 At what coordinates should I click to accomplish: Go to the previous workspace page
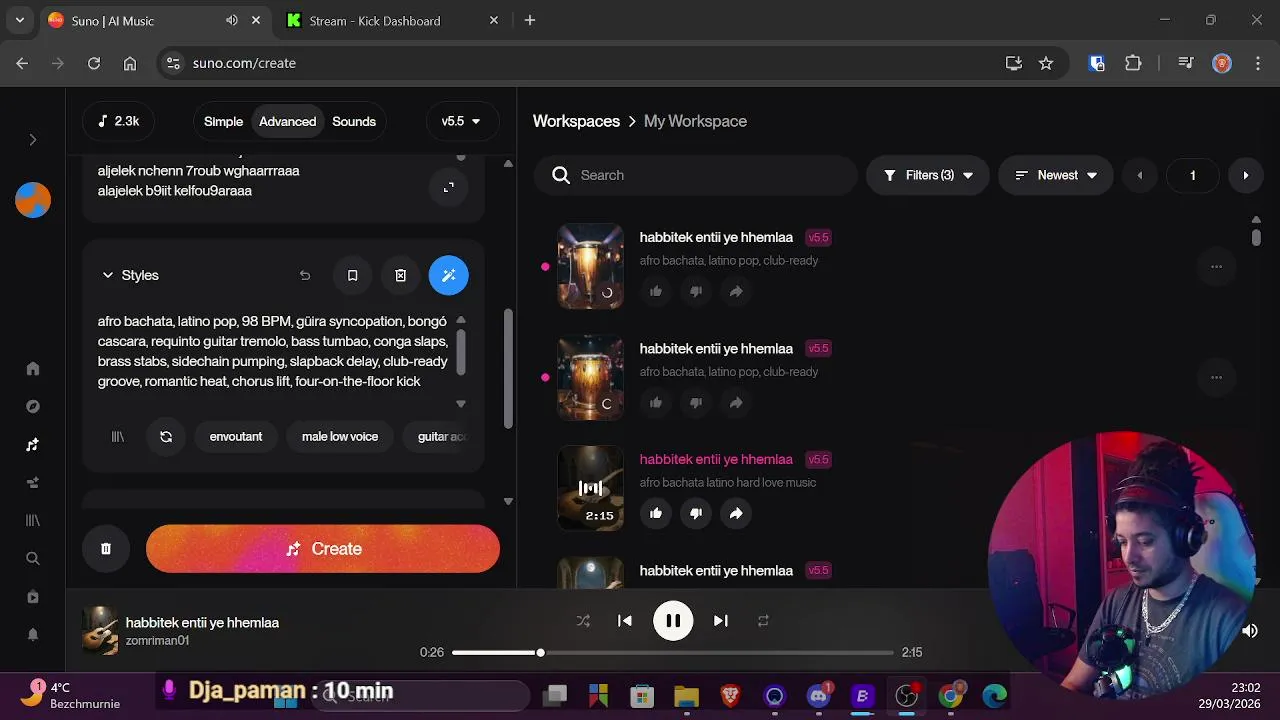[x=1139, y=175]
